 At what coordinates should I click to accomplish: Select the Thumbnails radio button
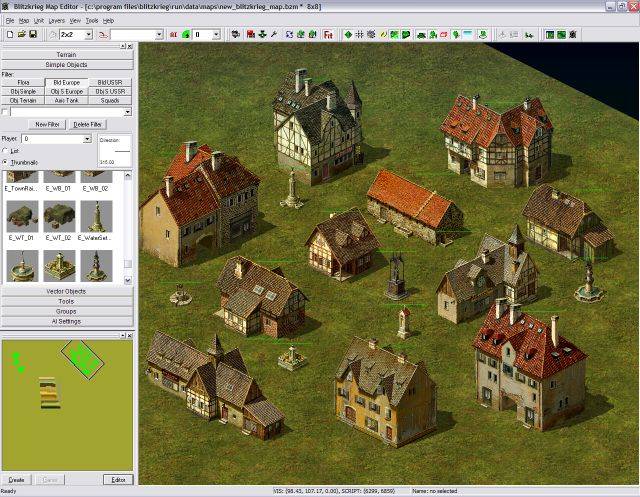click(x=6, y=161)
